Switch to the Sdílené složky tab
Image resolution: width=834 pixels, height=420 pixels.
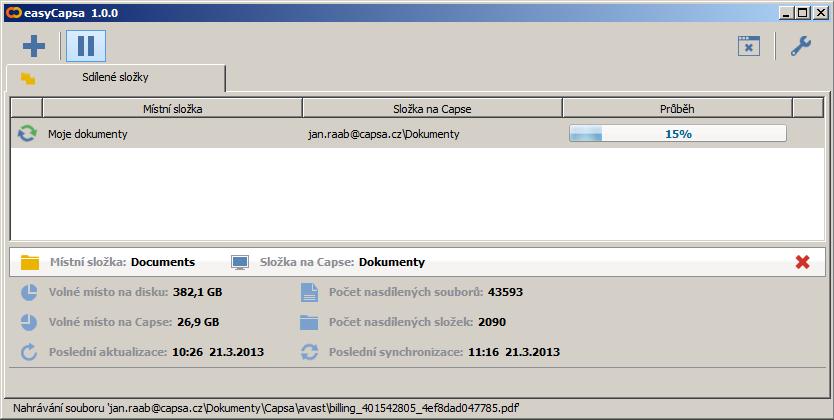click(116, 78)
